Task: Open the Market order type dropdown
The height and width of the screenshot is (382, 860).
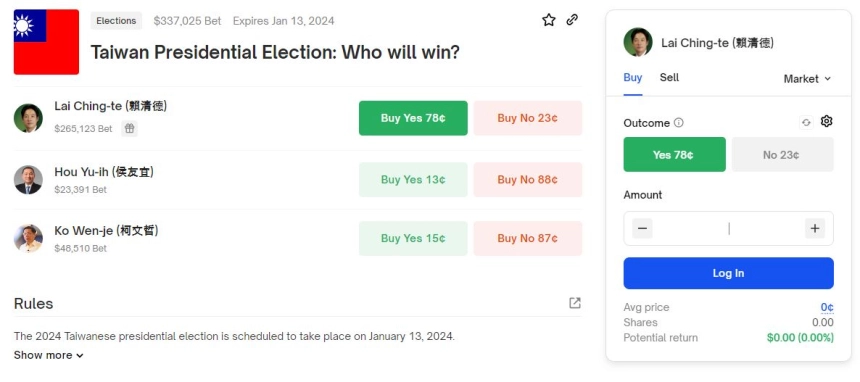Action: coord(807,79)
